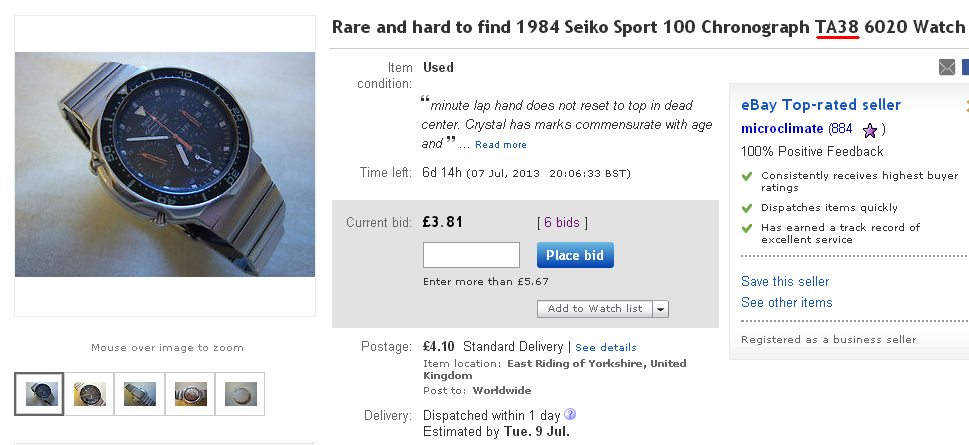Screen dimensions: 969x445
Task: View See other items from seller
Action: click(x=786, y=302)
